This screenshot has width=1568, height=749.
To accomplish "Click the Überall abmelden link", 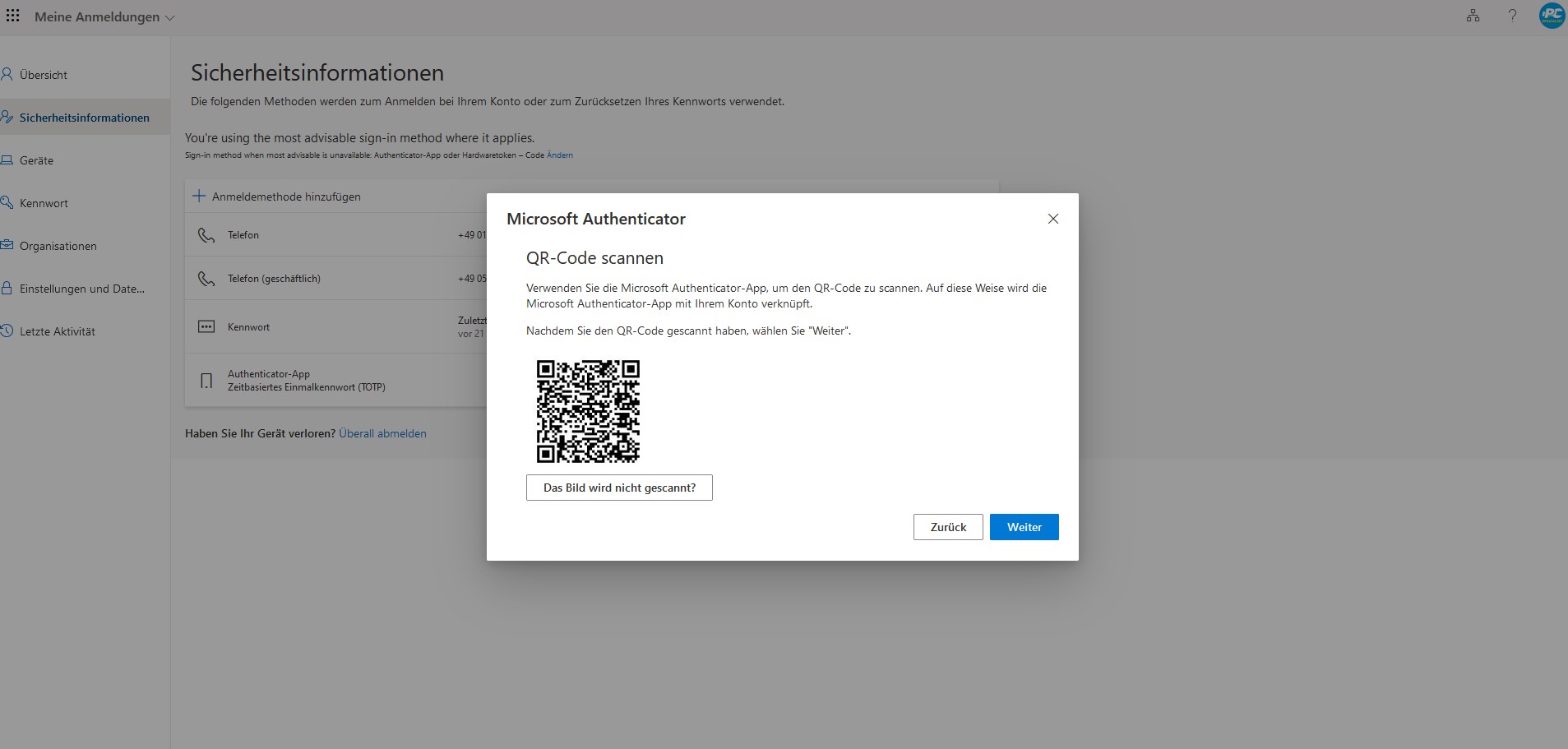I will (x=382, y=433).
